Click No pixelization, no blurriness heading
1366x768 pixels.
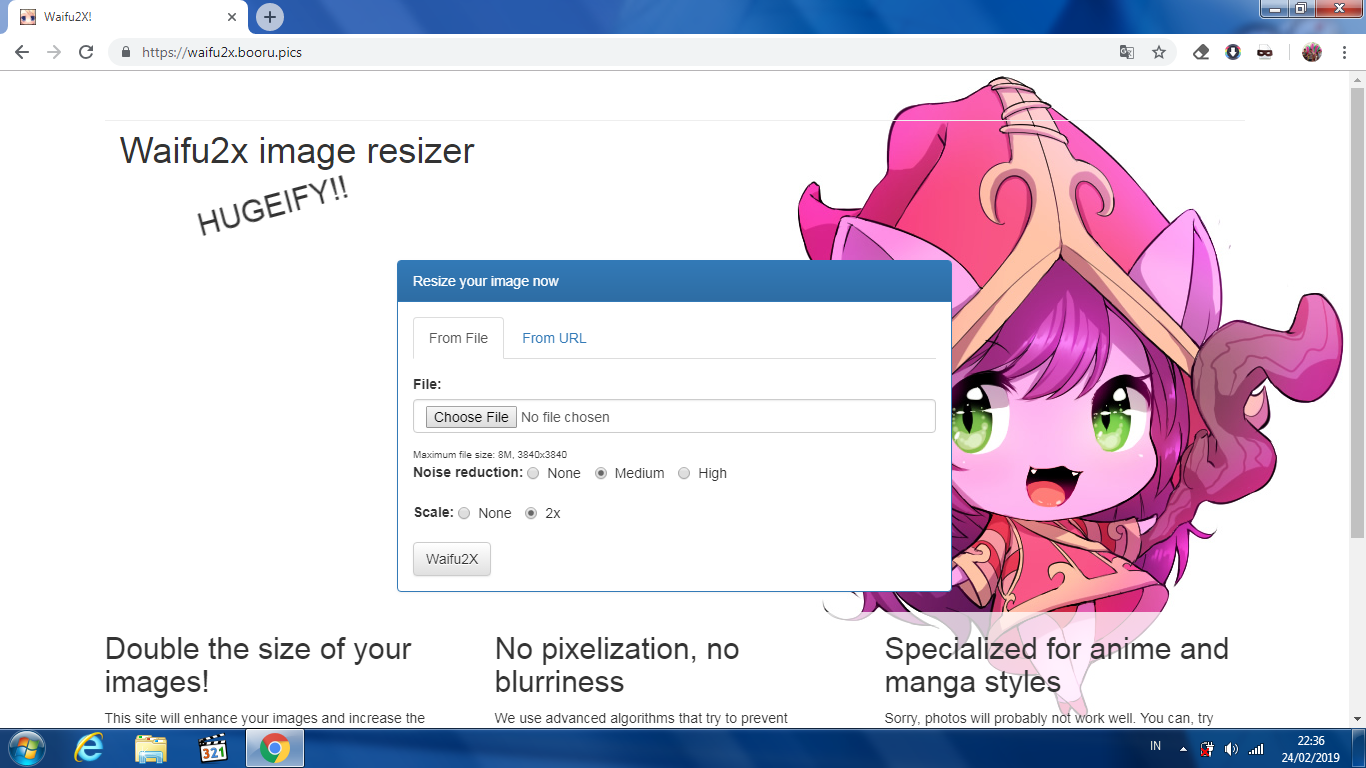tap(617, 665)
